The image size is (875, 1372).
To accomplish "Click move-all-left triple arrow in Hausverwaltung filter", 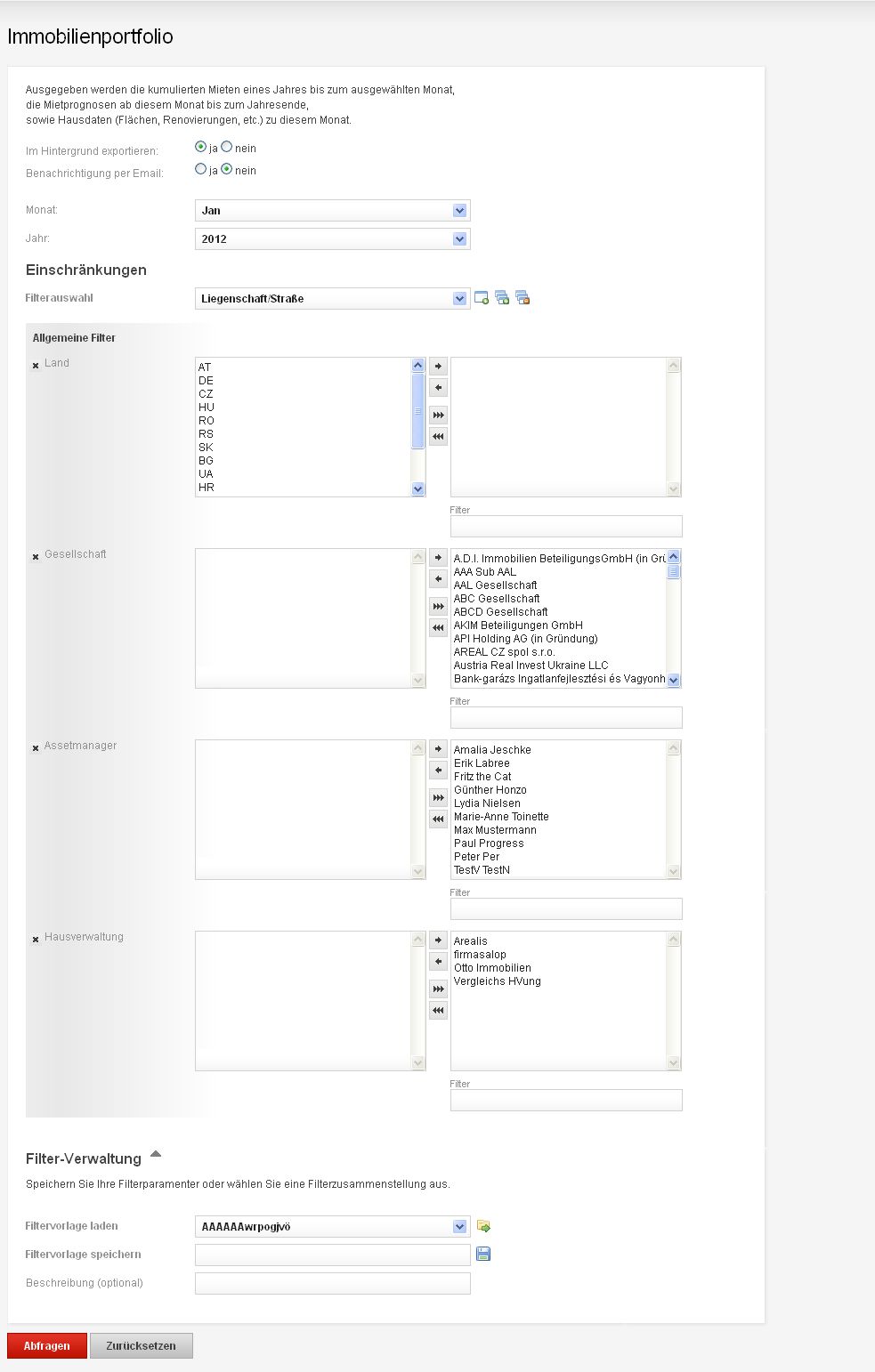I will (x=438, y=1010).
